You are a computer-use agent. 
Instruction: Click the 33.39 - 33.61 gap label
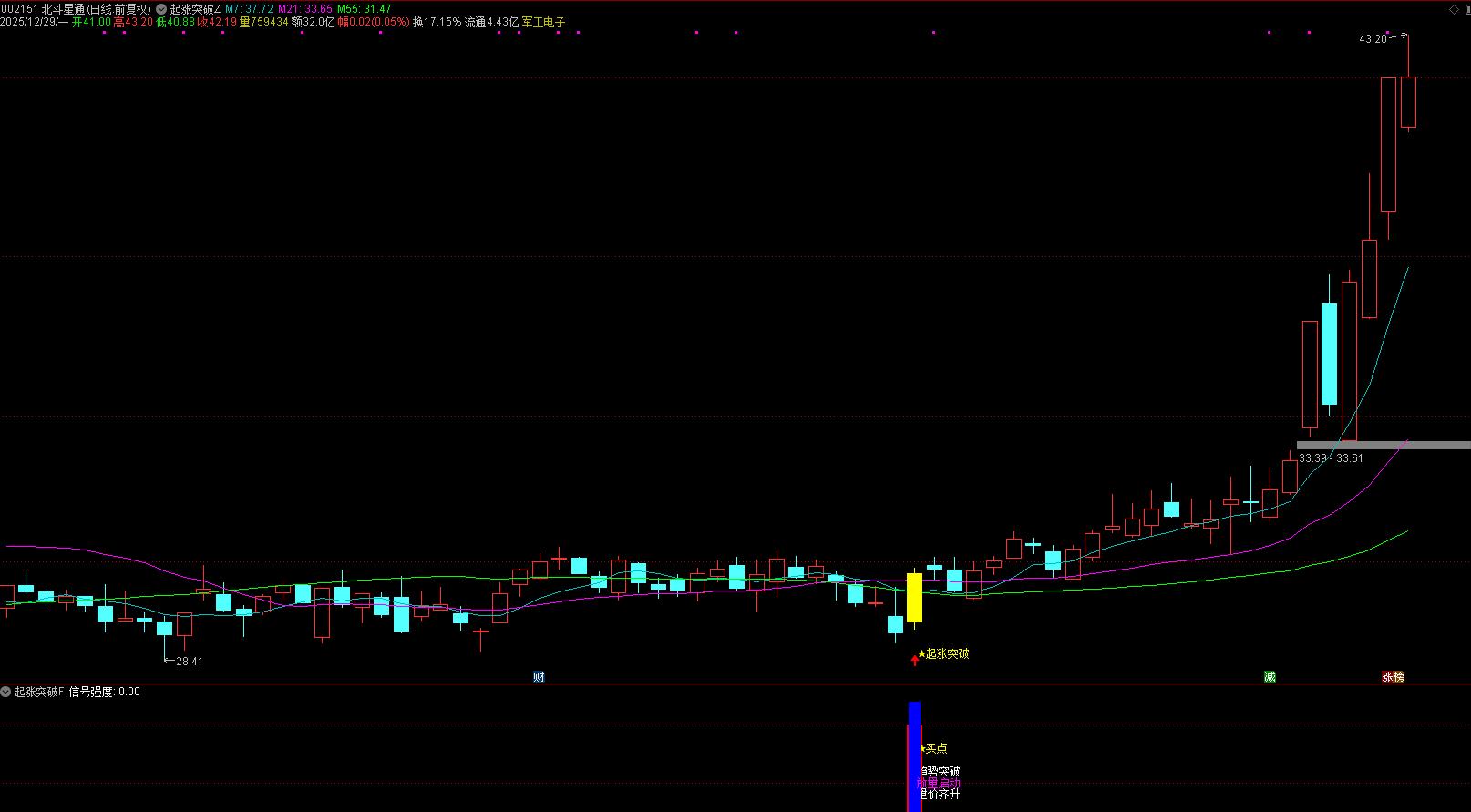1332,458
